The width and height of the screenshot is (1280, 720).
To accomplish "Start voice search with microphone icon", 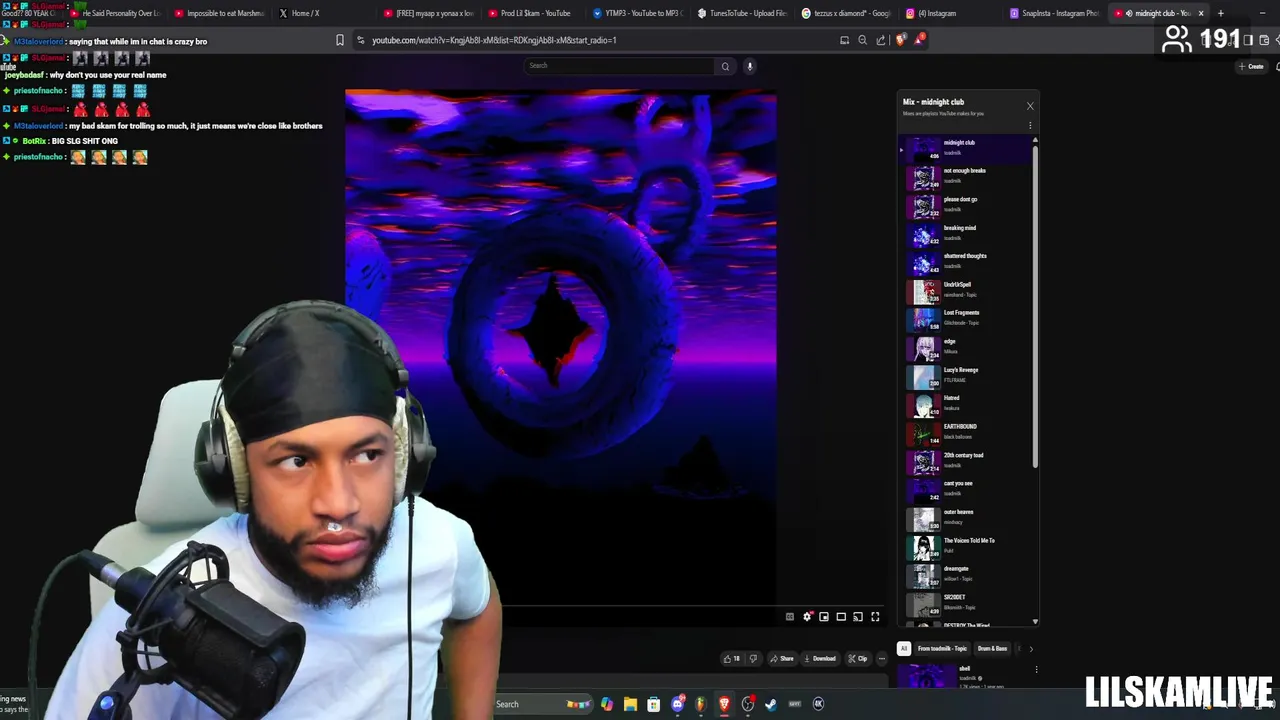I will tap(749, 66).
